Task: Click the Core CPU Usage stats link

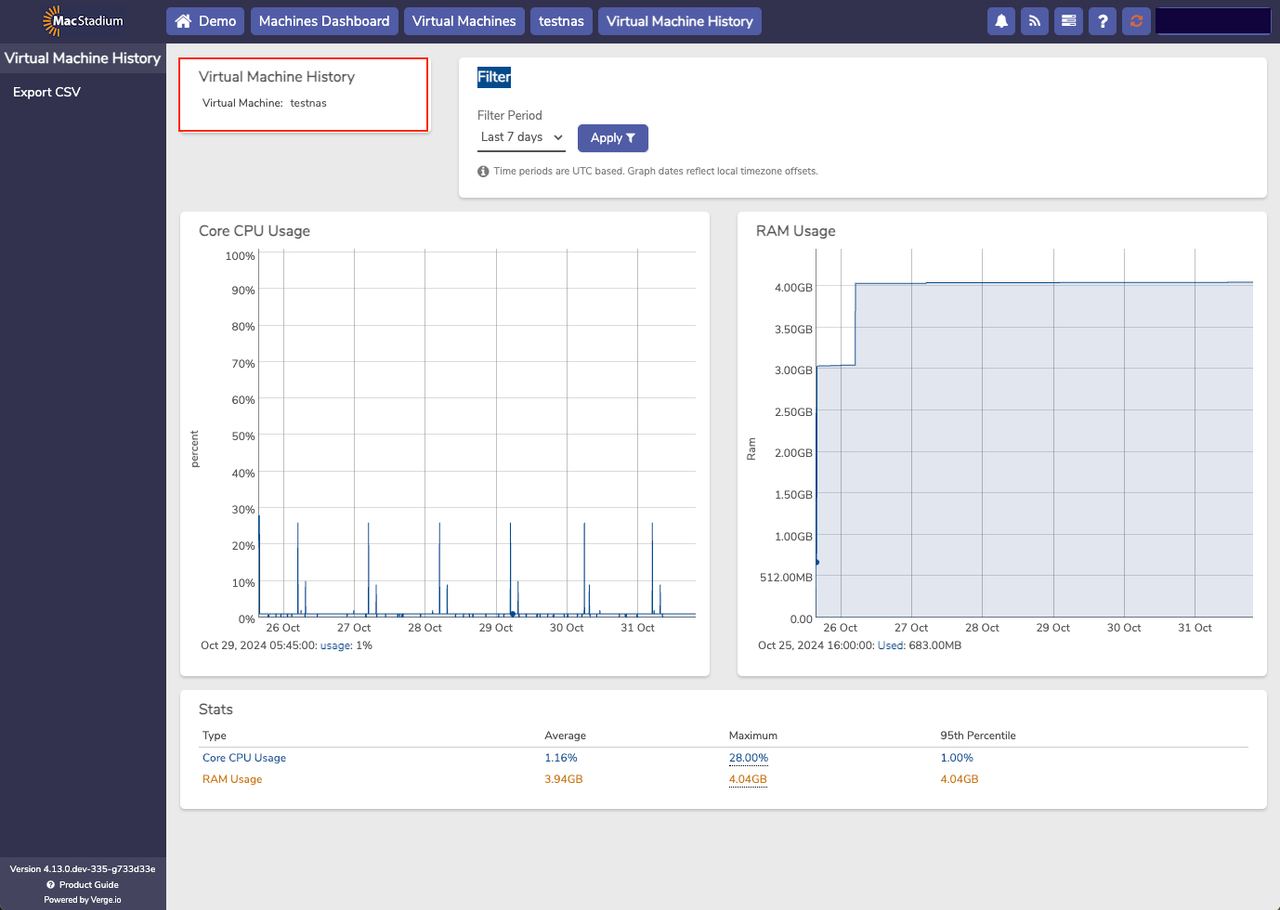Action: [x=244, y=758]
